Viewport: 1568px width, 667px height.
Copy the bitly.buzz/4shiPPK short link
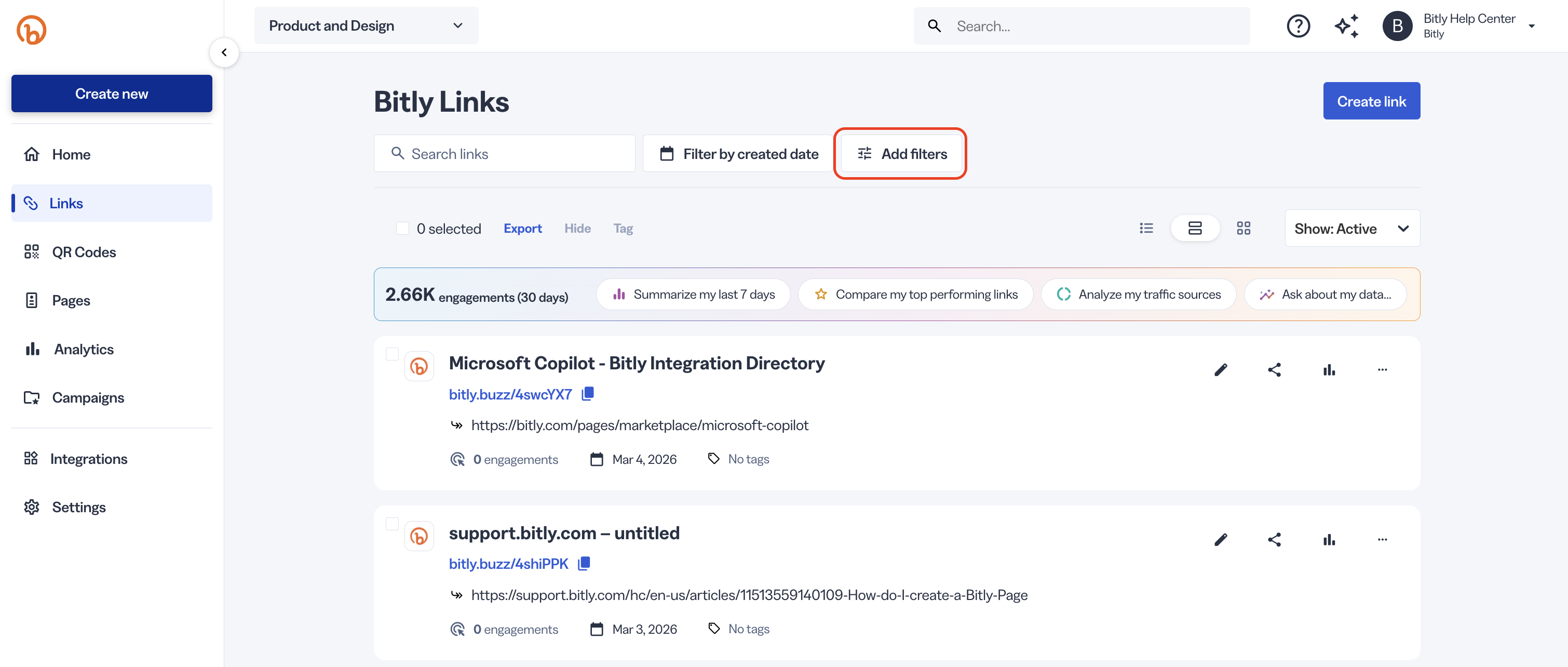(584, 564)
